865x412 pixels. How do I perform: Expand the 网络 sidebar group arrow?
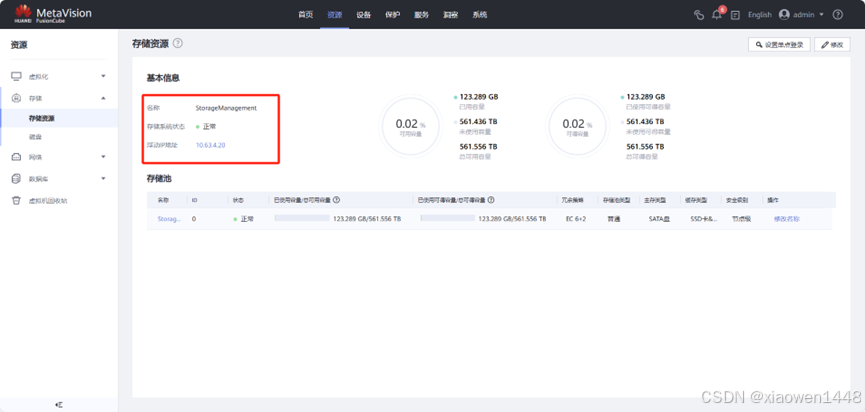click(x=103, y=157)
